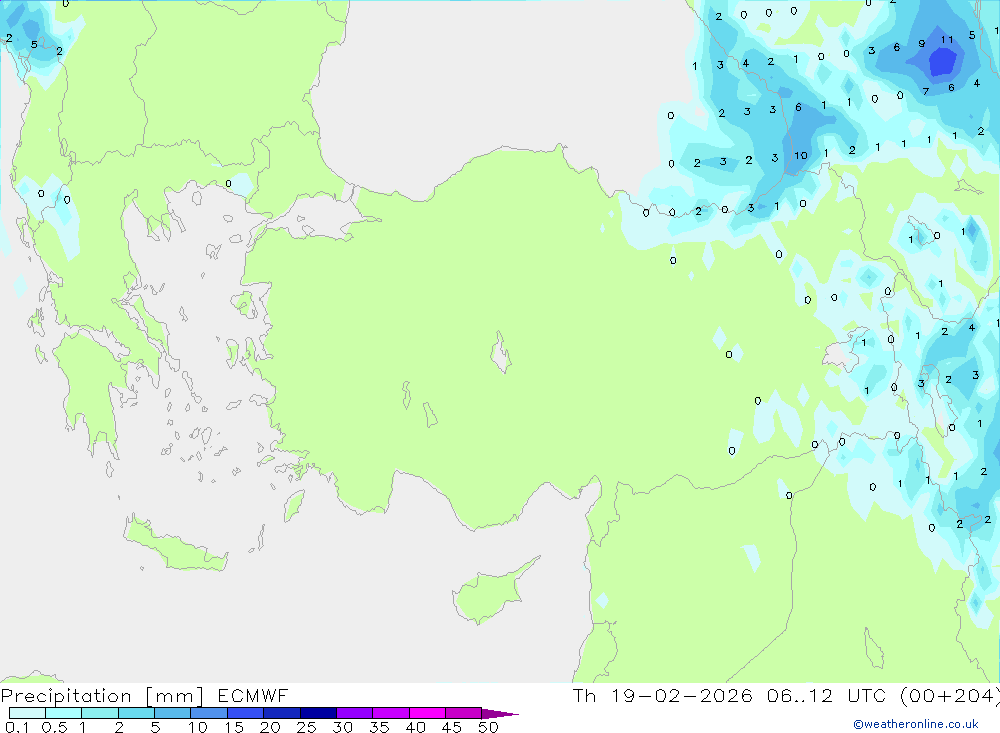Click the 7 mm precipitation value on map
1000x733 pixels.
926,91
